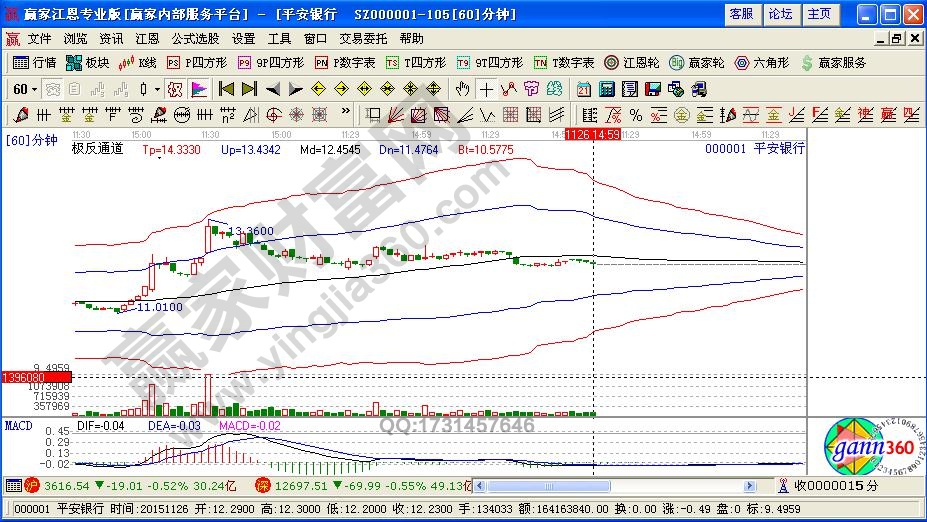This screenshot has width=927, height=522.
Task: Click the red floppy disk save icon
Action: click(653, 89)
